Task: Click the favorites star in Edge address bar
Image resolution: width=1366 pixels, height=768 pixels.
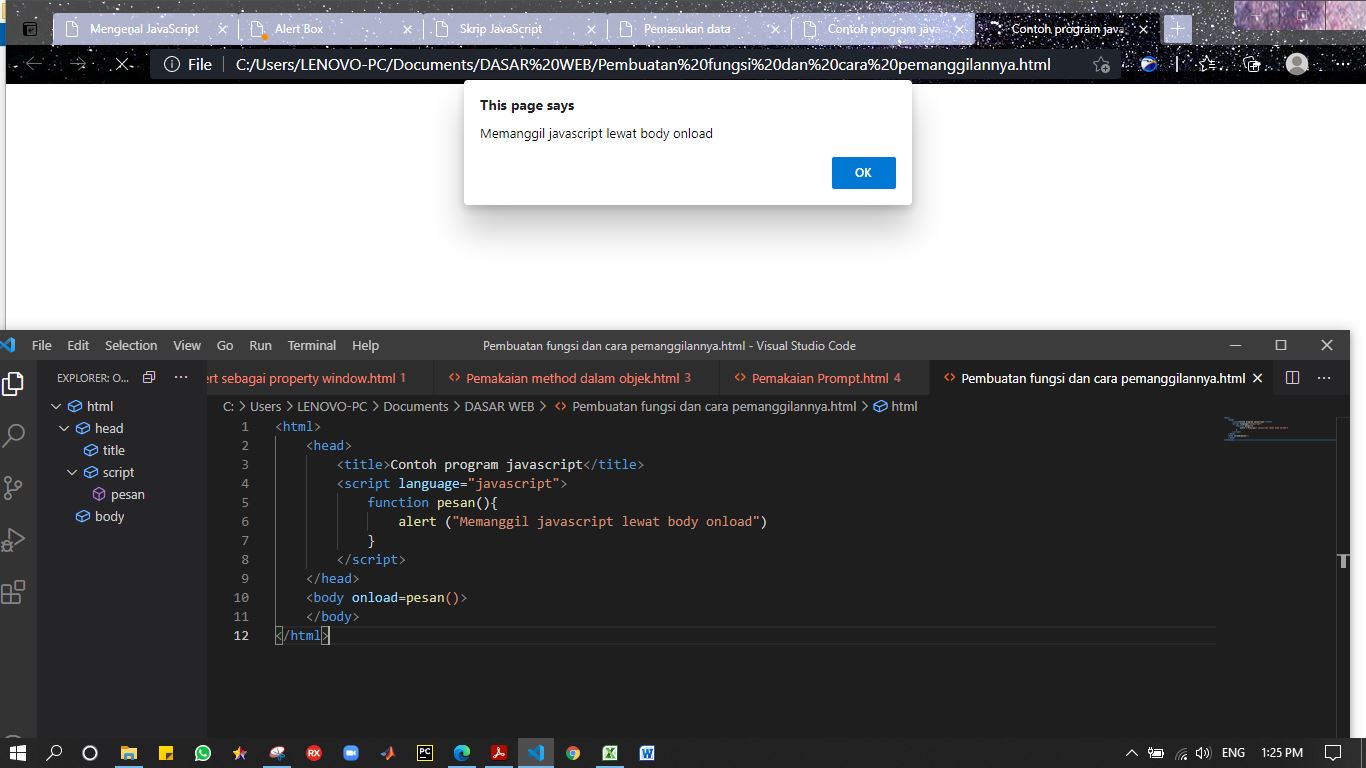Action: point(1100,64)
